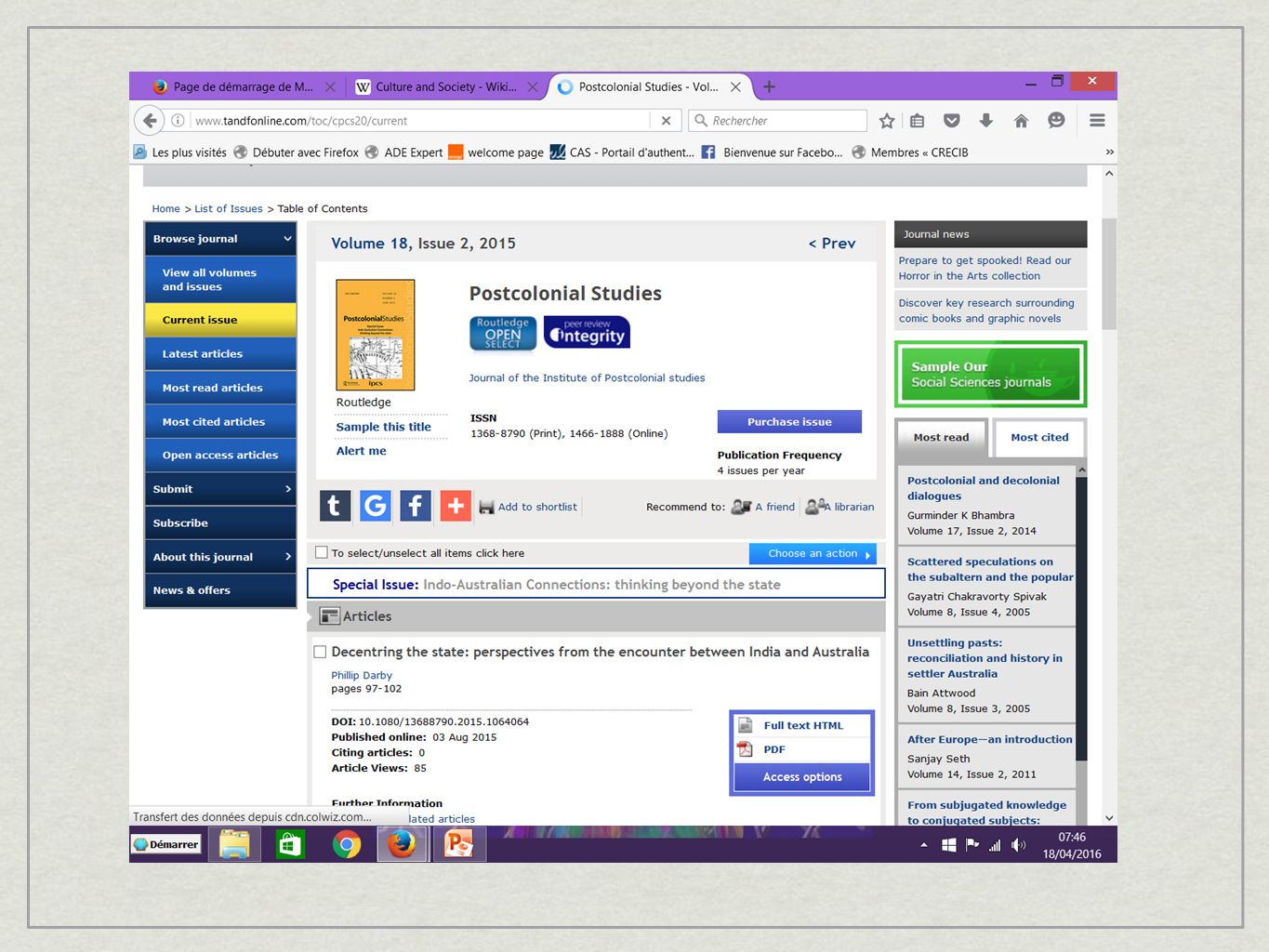Viewport: 1269px width, 952px height.
Task: Show hidden system tray icons arrow
Action: click(923, 845)
